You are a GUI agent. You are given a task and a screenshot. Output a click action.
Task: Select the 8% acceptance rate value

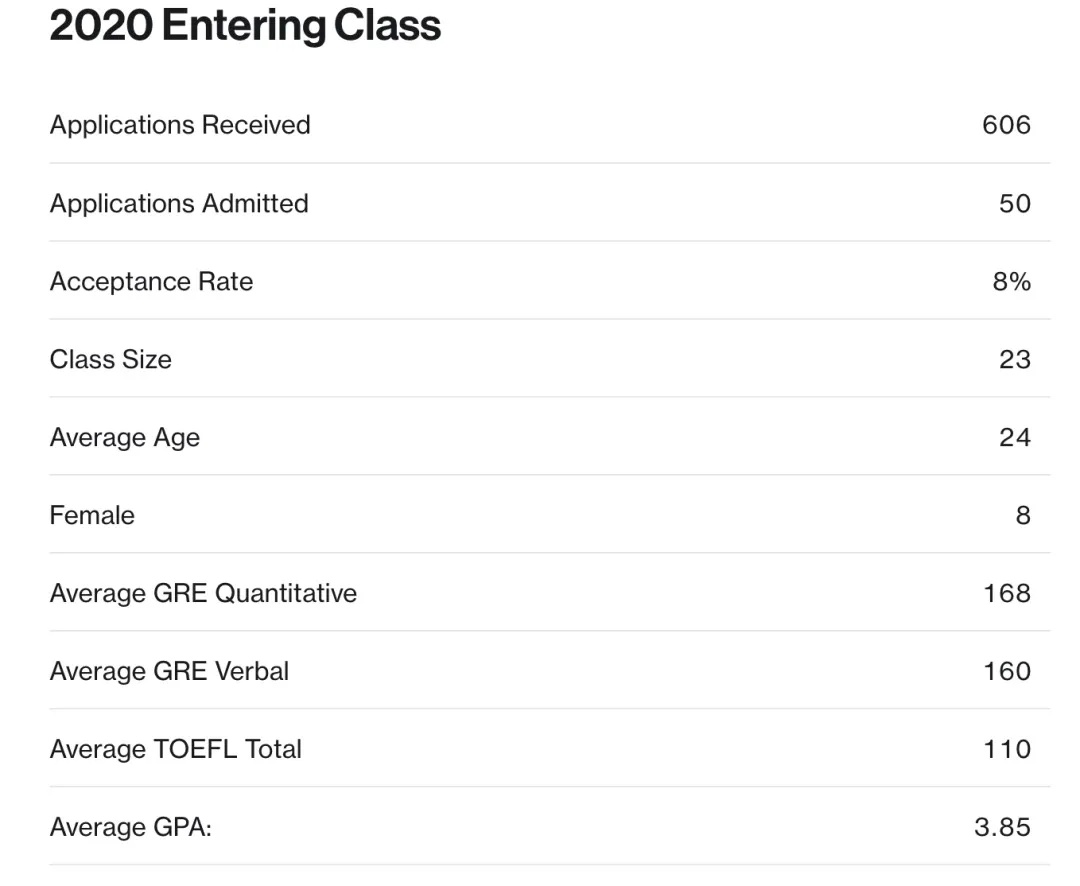click(x=1011, y=281)
